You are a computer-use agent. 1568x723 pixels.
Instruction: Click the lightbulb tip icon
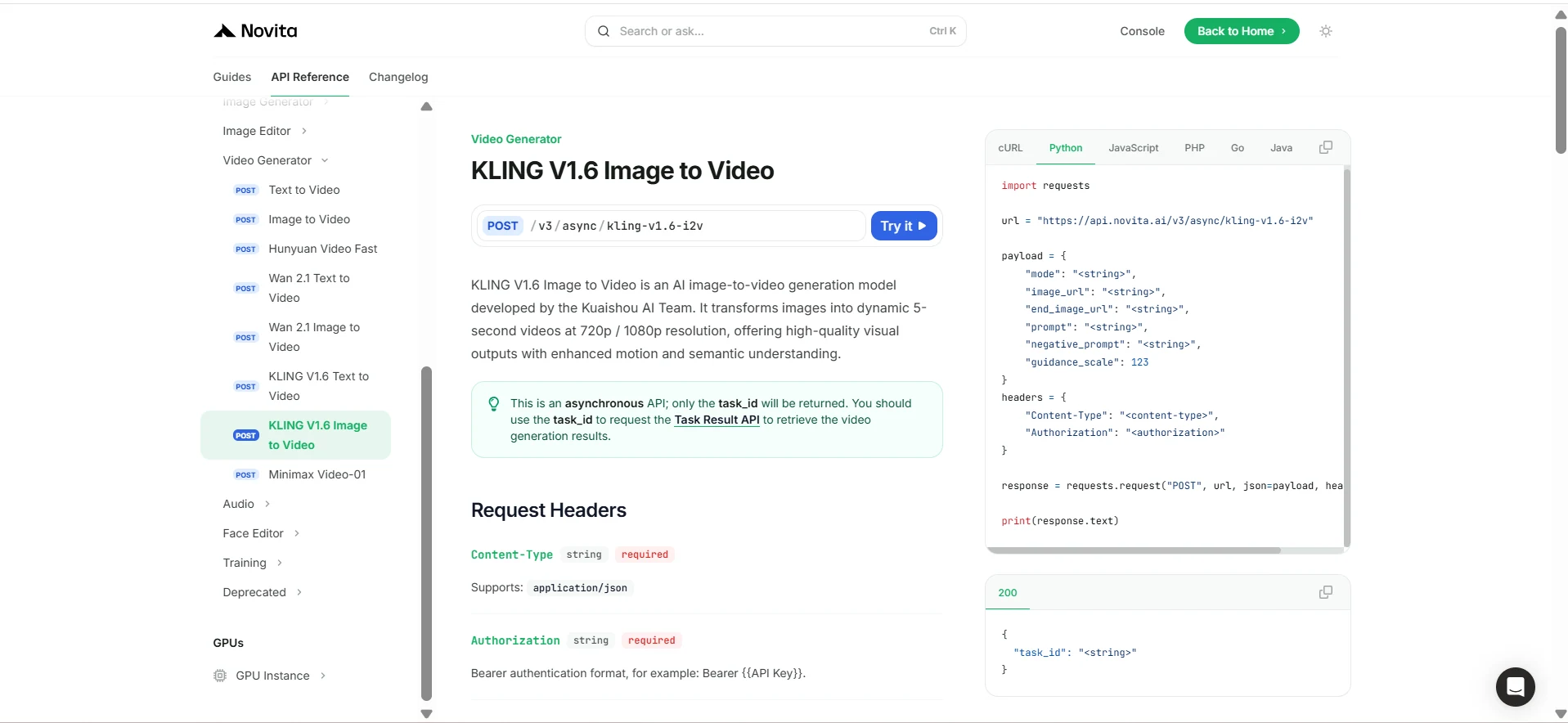pos(494,403)
